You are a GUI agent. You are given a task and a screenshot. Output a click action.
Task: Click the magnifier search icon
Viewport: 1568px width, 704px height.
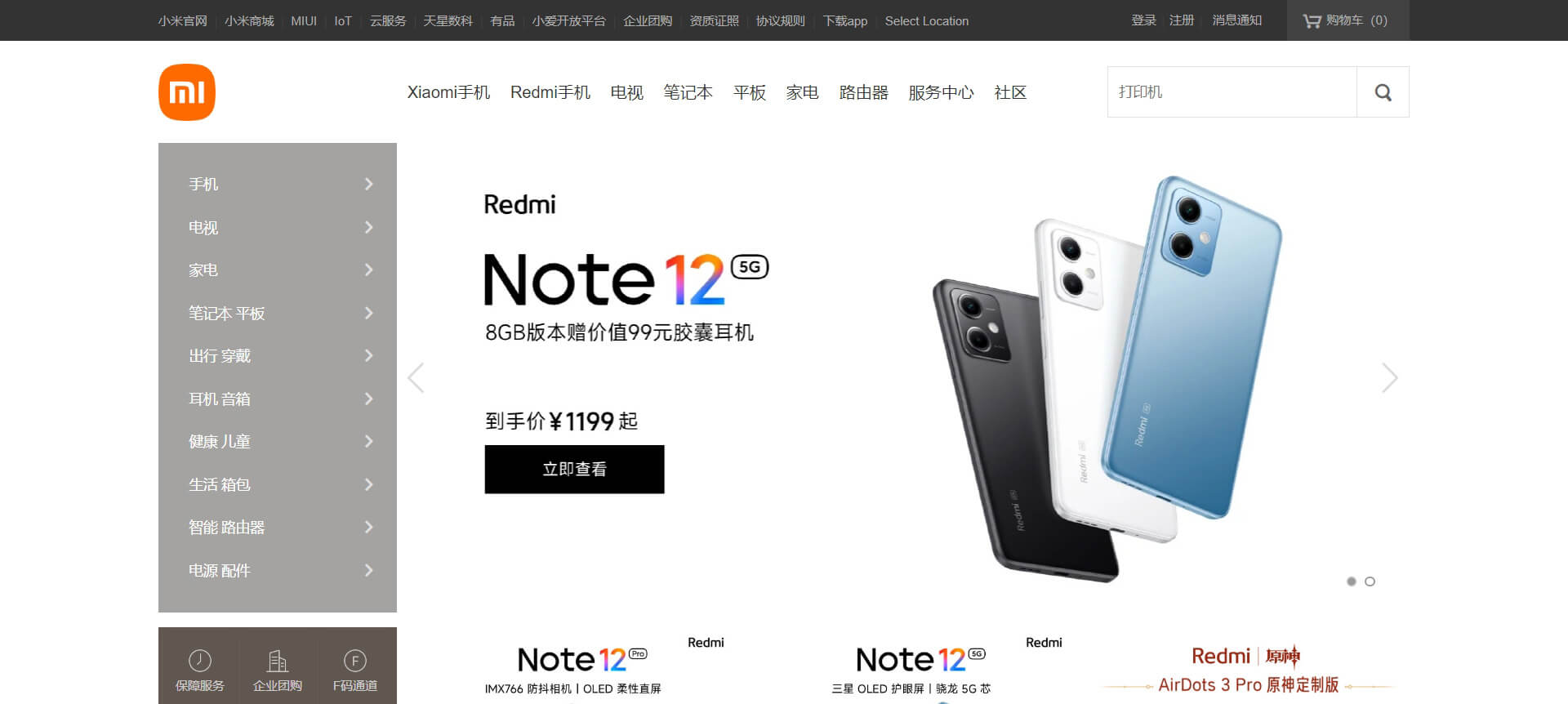(1383, 92)
